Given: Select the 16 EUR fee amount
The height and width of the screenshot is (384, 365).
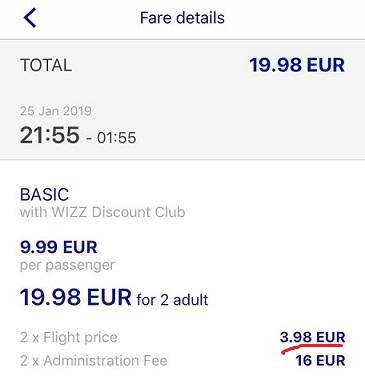Looking at the screenshot, I should pyautogui.click(x=320, y=361).
